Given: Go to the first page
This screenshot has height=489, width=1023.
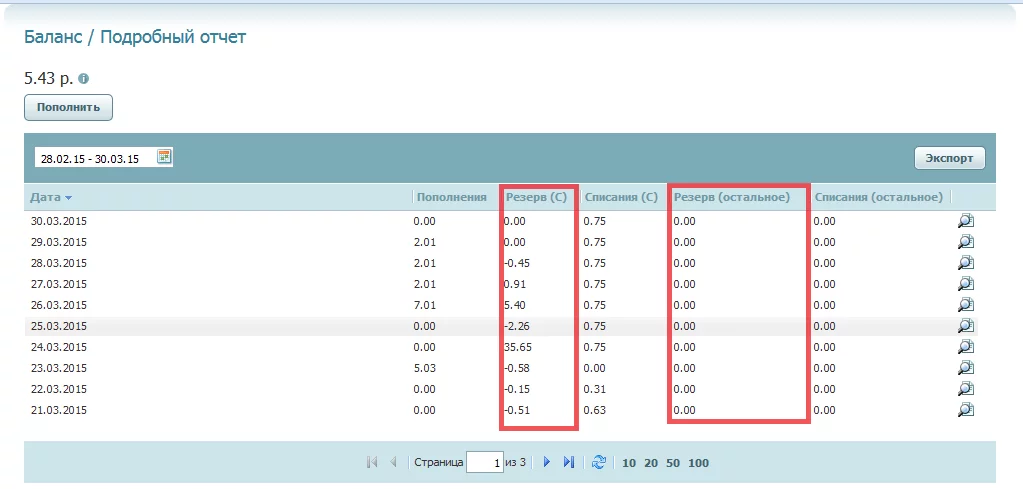Looking at the screenshot, I should pos(372,462).
